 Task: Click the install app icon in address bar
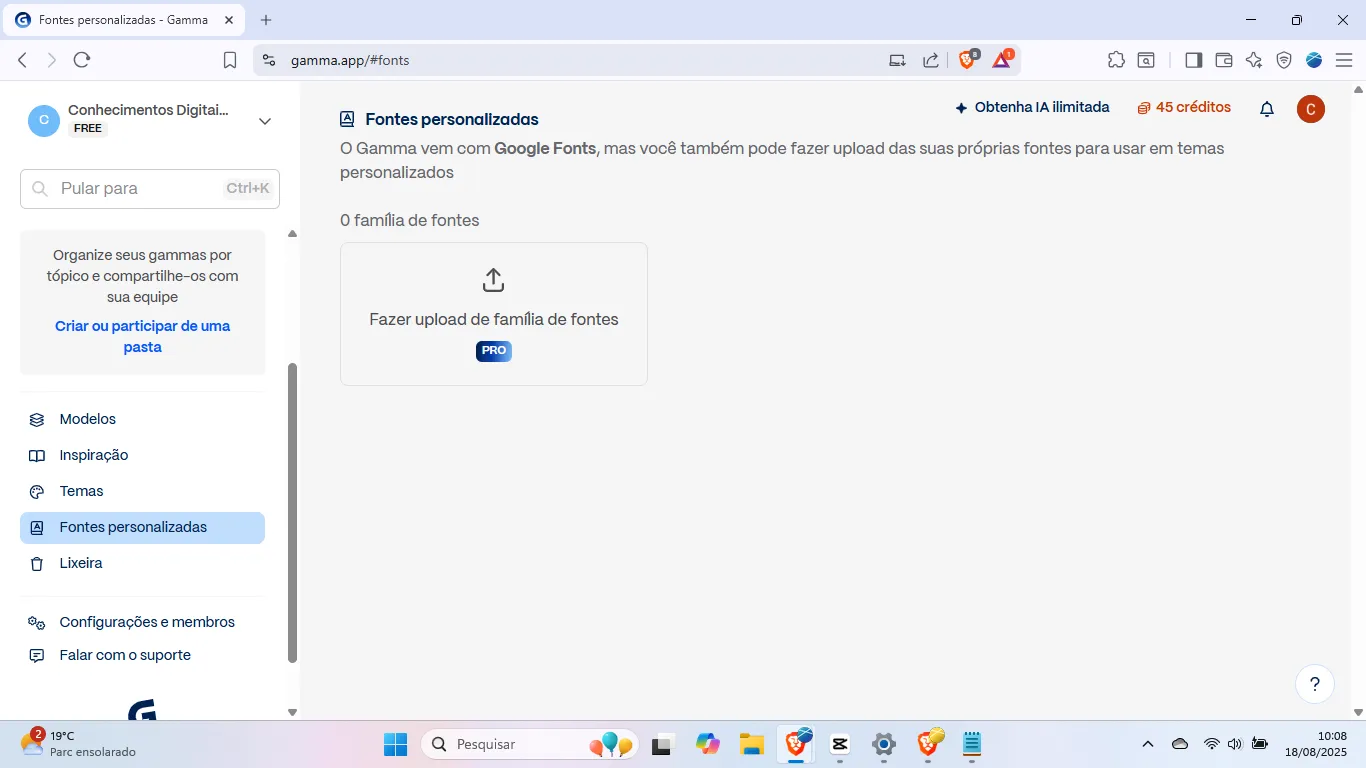[x=898, y=60]
